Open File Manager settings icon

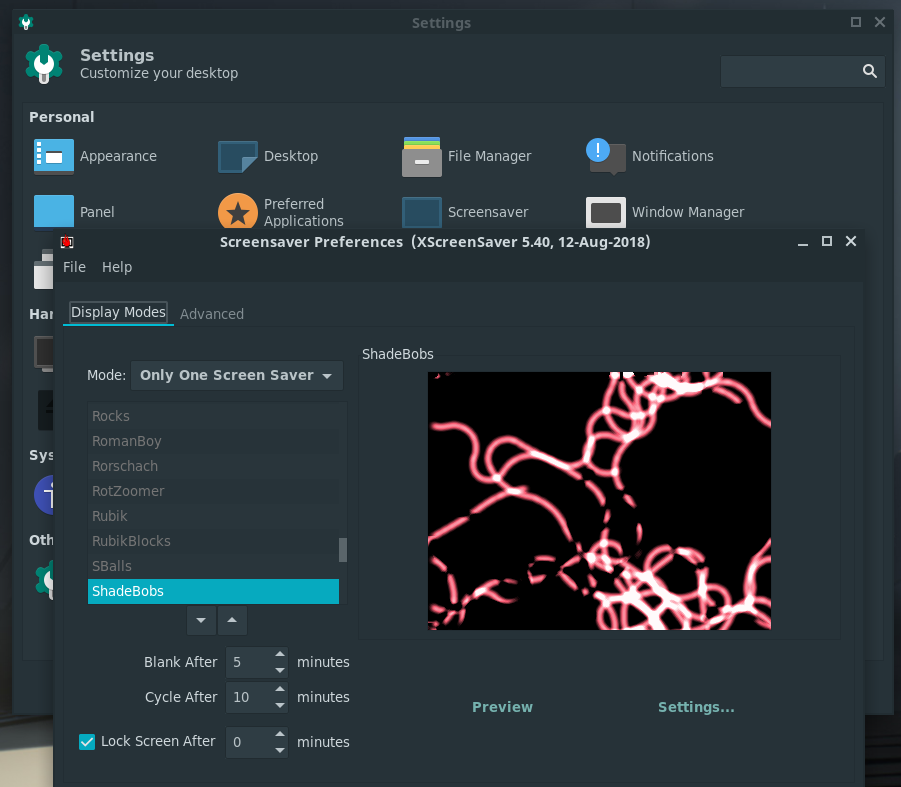422,156
